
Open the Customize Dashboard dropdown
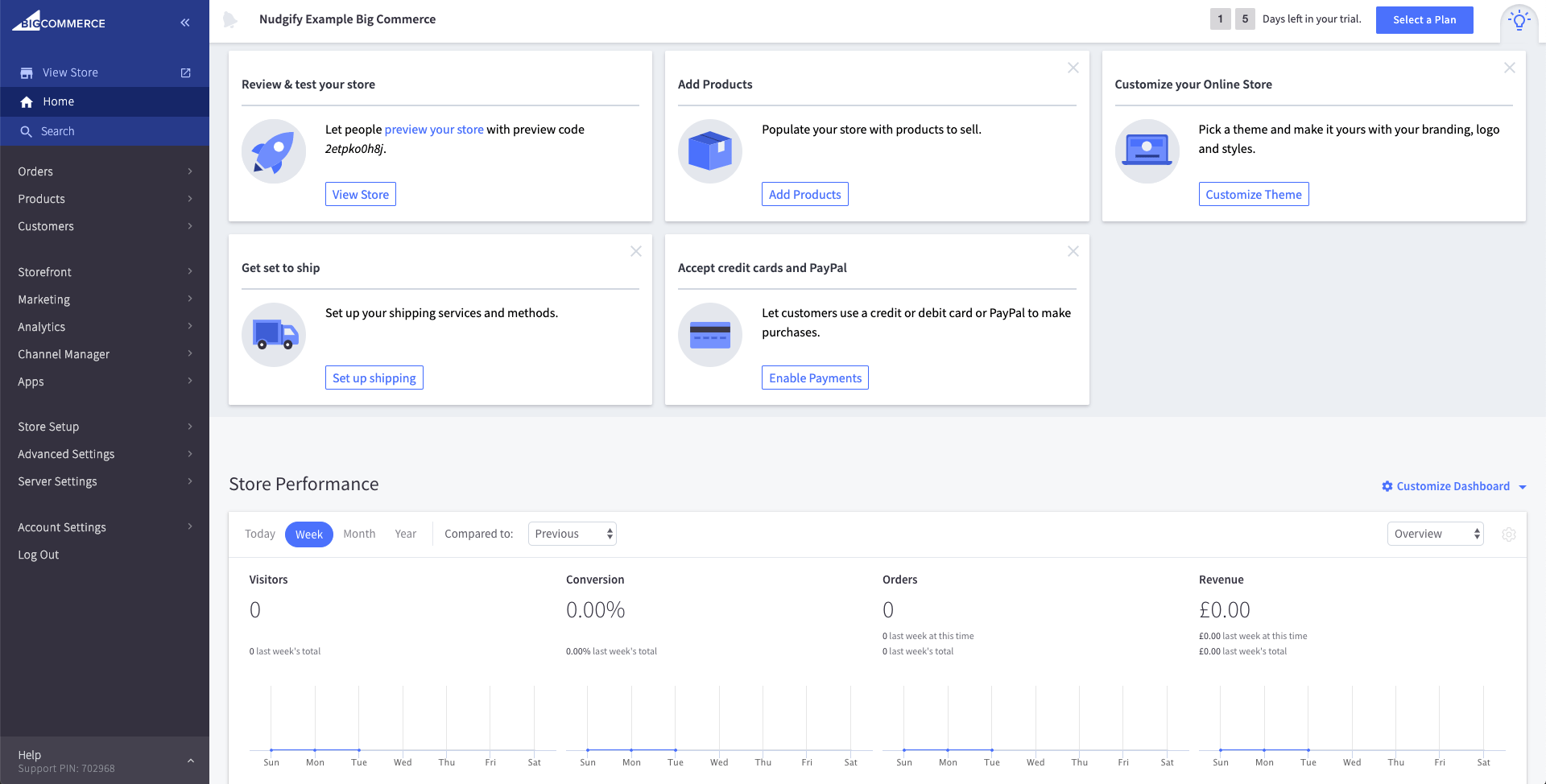pyautogui.click(x=1522, y=486)
